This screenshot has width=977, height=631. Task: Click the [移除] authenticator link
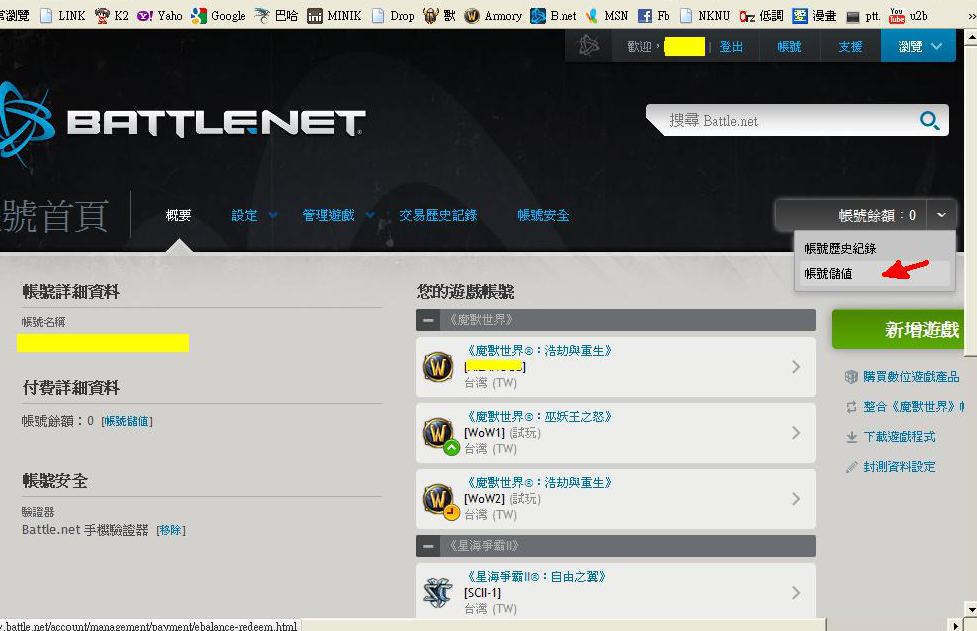click(171, 530)
